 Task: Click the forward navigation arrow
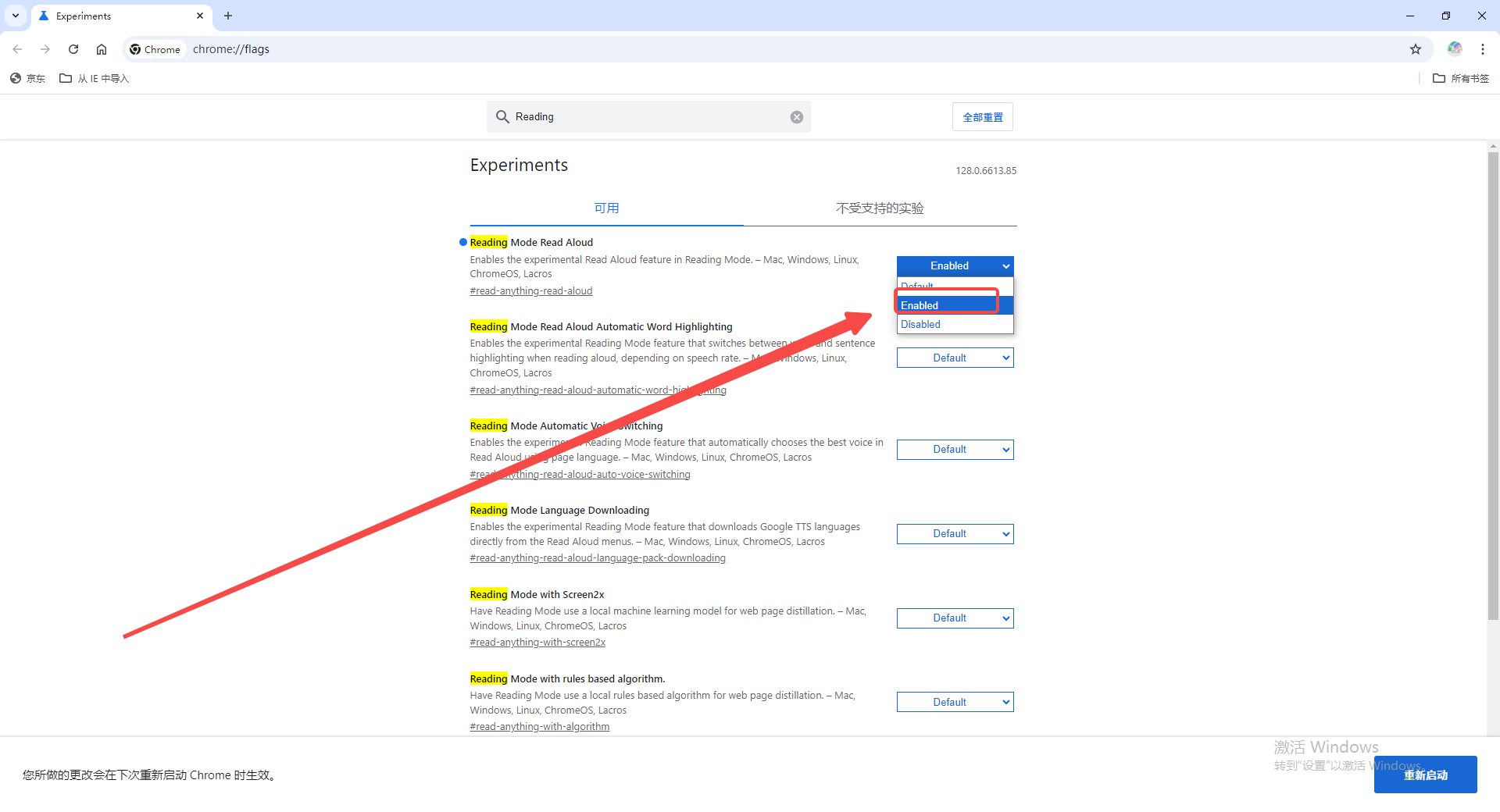[45, 49]
